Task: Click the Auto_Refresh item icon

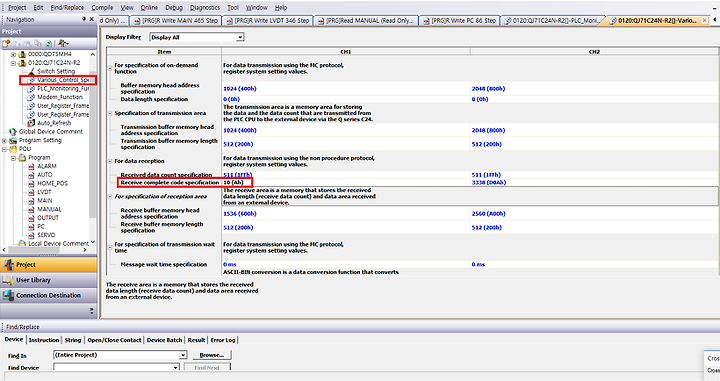Action: 31,123
